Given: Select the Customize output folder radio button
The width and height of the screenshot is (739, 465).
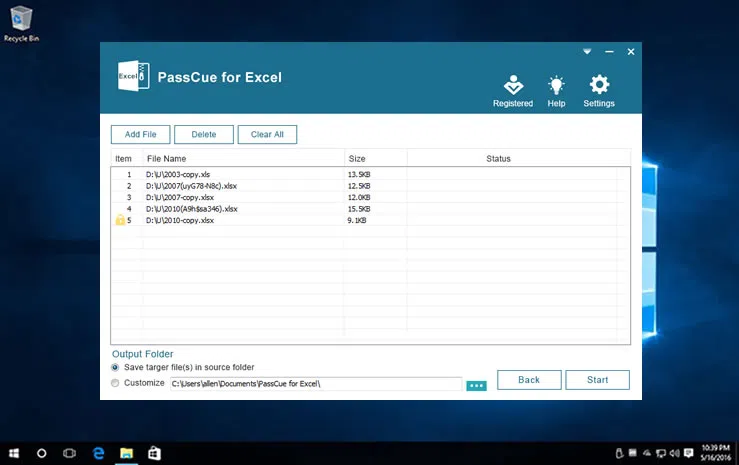Looking at the screenshot, I should (115, 383).
